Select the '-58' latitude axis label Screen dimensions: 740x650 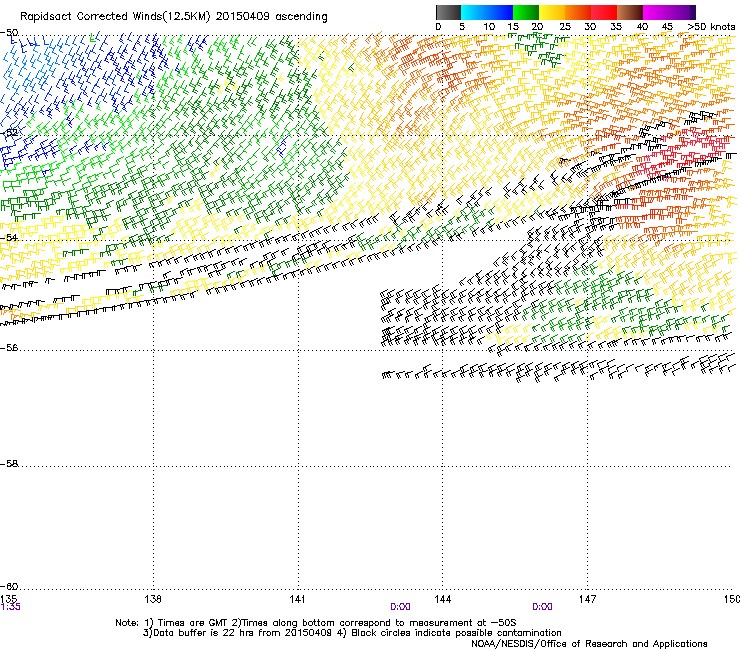9,464
